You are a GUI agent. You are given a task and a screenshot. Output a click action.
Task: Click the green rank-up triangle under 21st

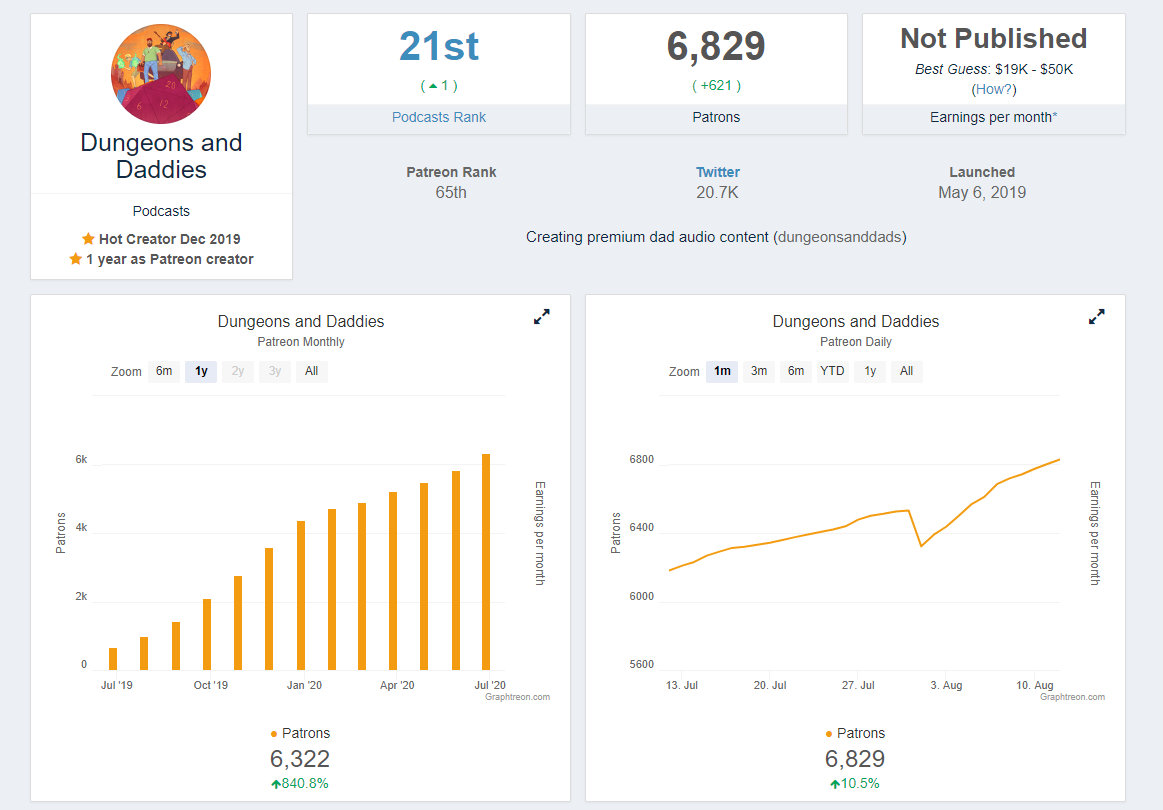pyautogui.click(x=433, y=86)
